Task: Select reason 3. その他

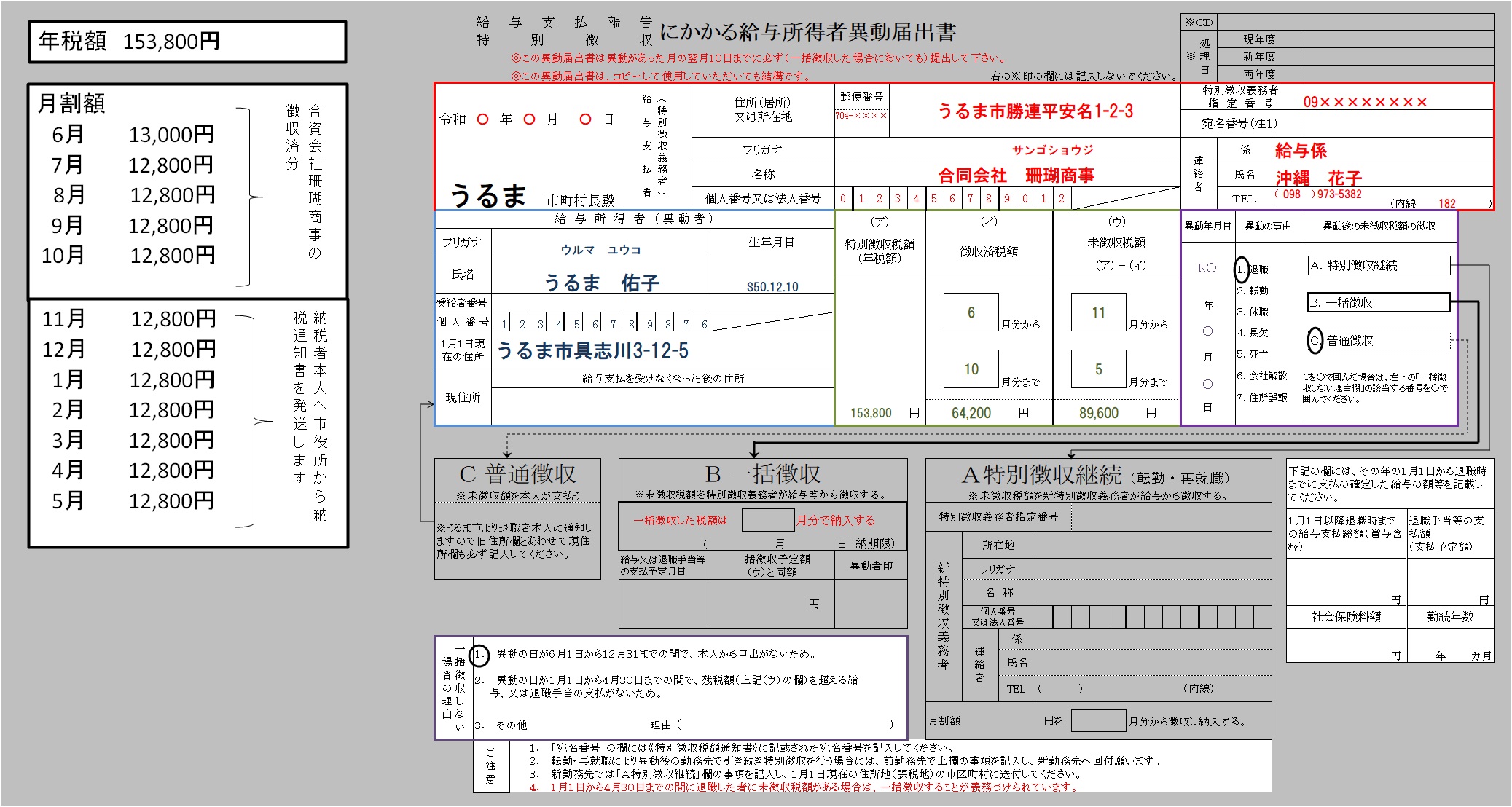Action: click(x=501, y=725)
